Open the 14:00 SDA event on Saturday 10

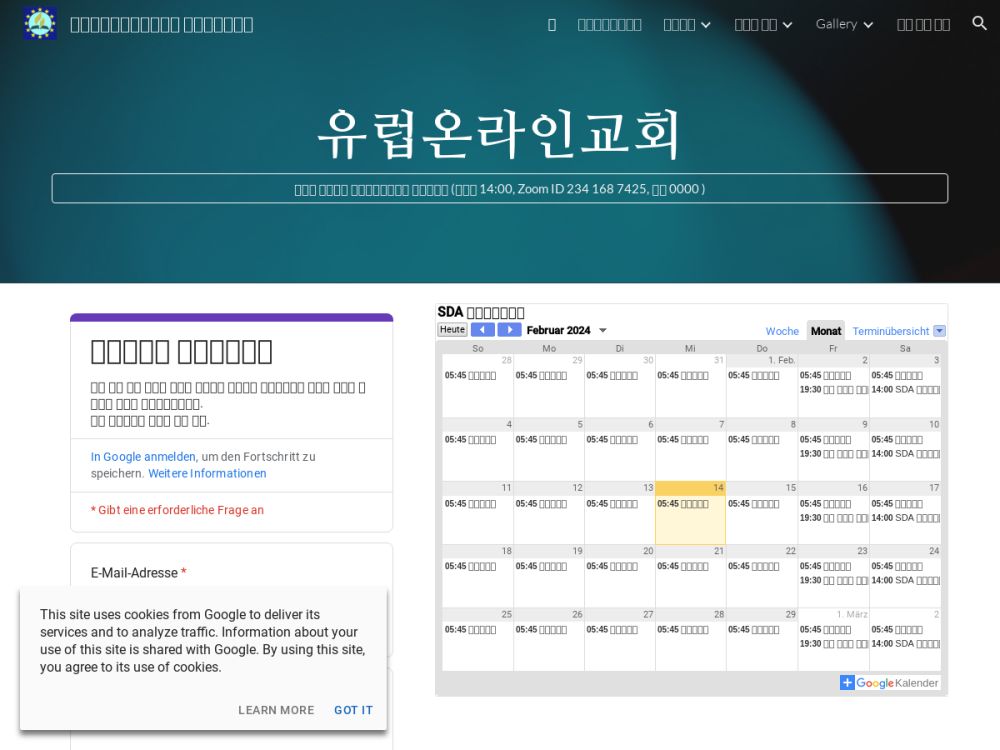(905, 454)
